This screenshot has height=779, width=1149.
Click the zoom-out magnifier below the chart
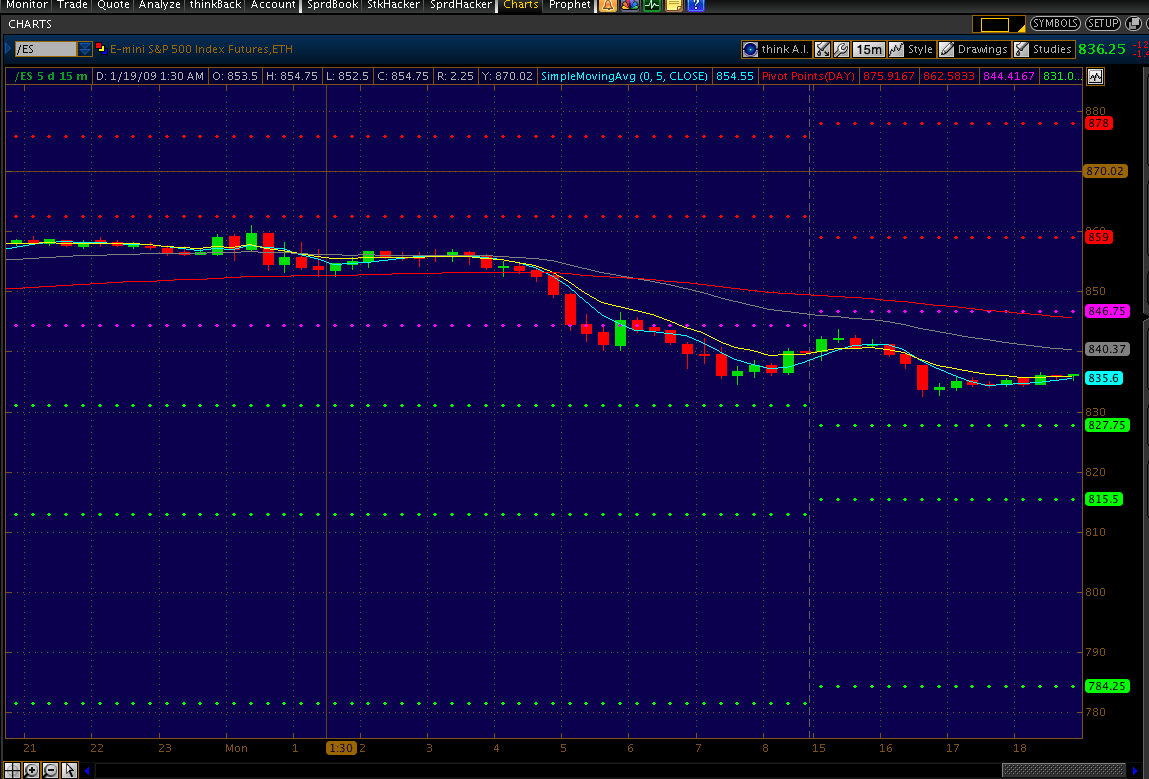click(50, 770)
